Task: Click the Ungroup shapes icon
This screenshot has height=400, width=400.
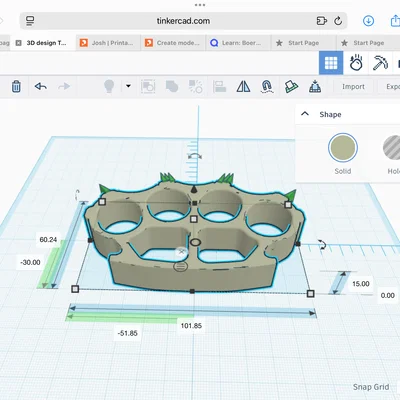Action: [196, 86]
